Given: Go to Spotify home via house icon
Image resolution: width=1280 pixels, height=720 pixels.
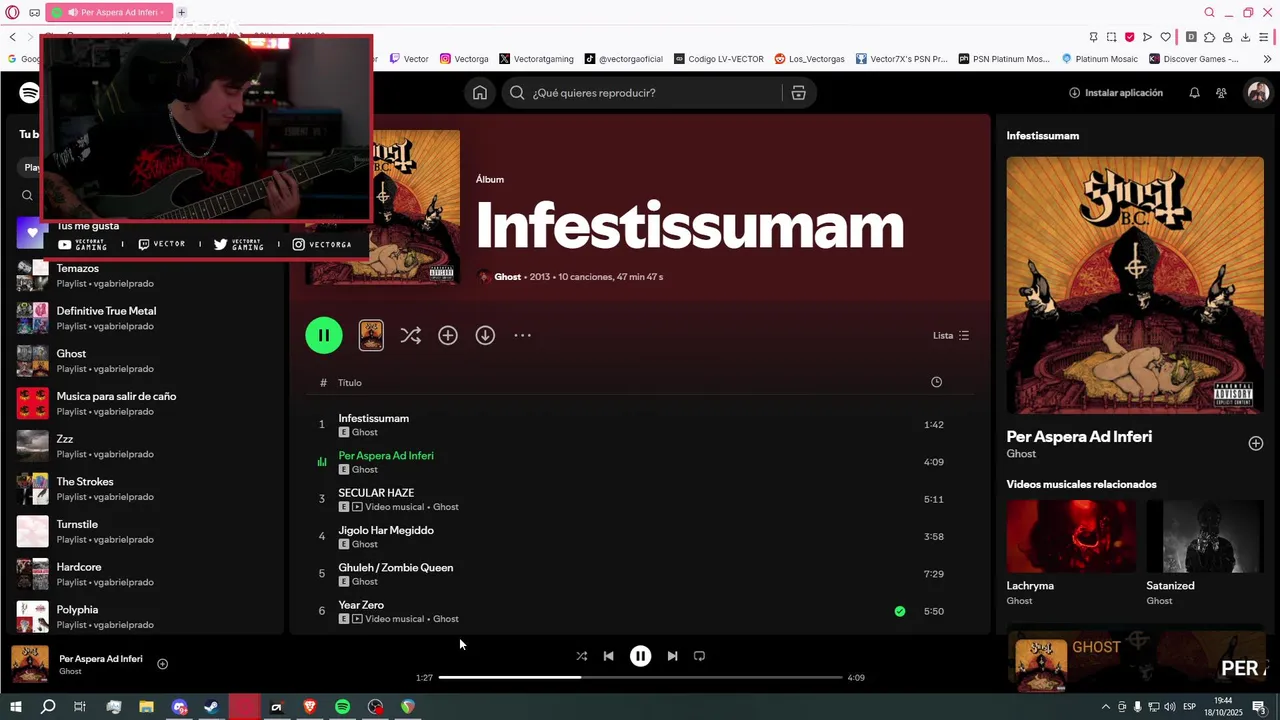Looking at the screenshot, I should tap(480, 93).
